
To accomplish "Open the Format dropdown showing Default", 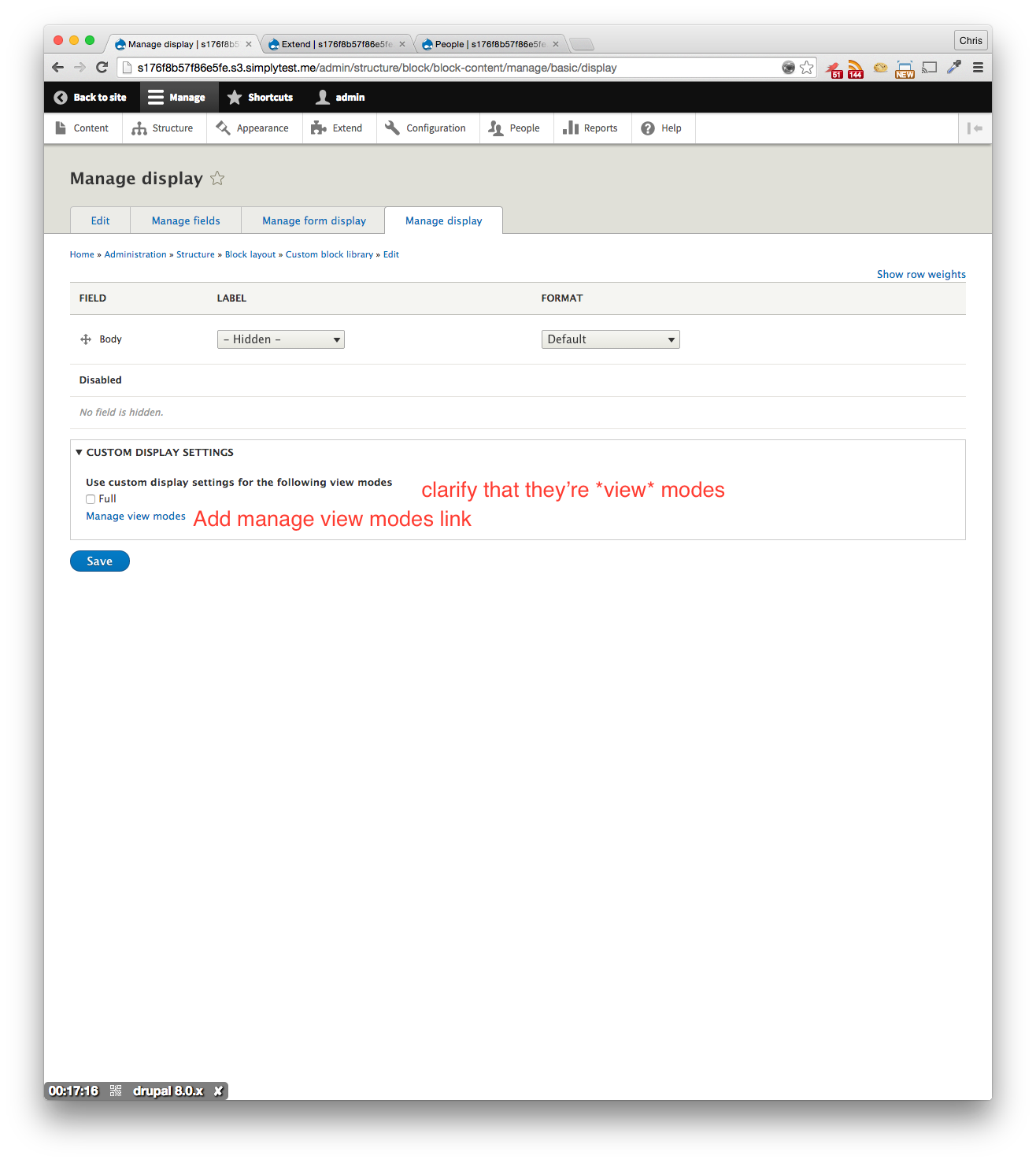I will 610,339.
